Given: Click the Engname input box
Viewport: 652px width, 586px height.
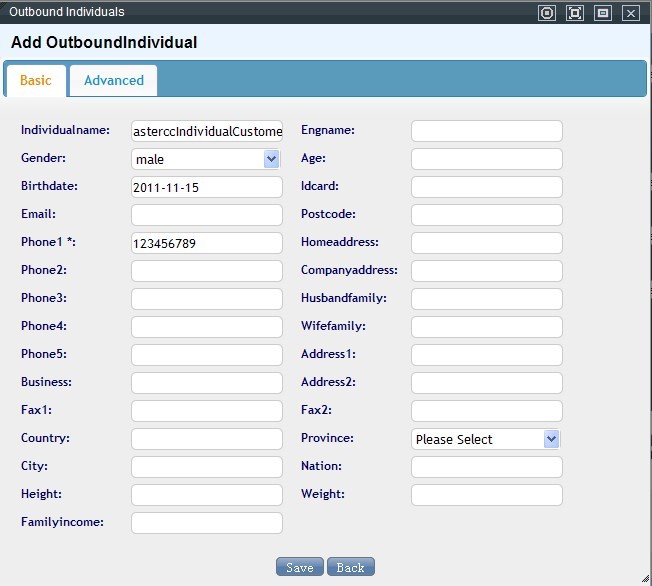Looking at the screenshot, I should [487, 131].
